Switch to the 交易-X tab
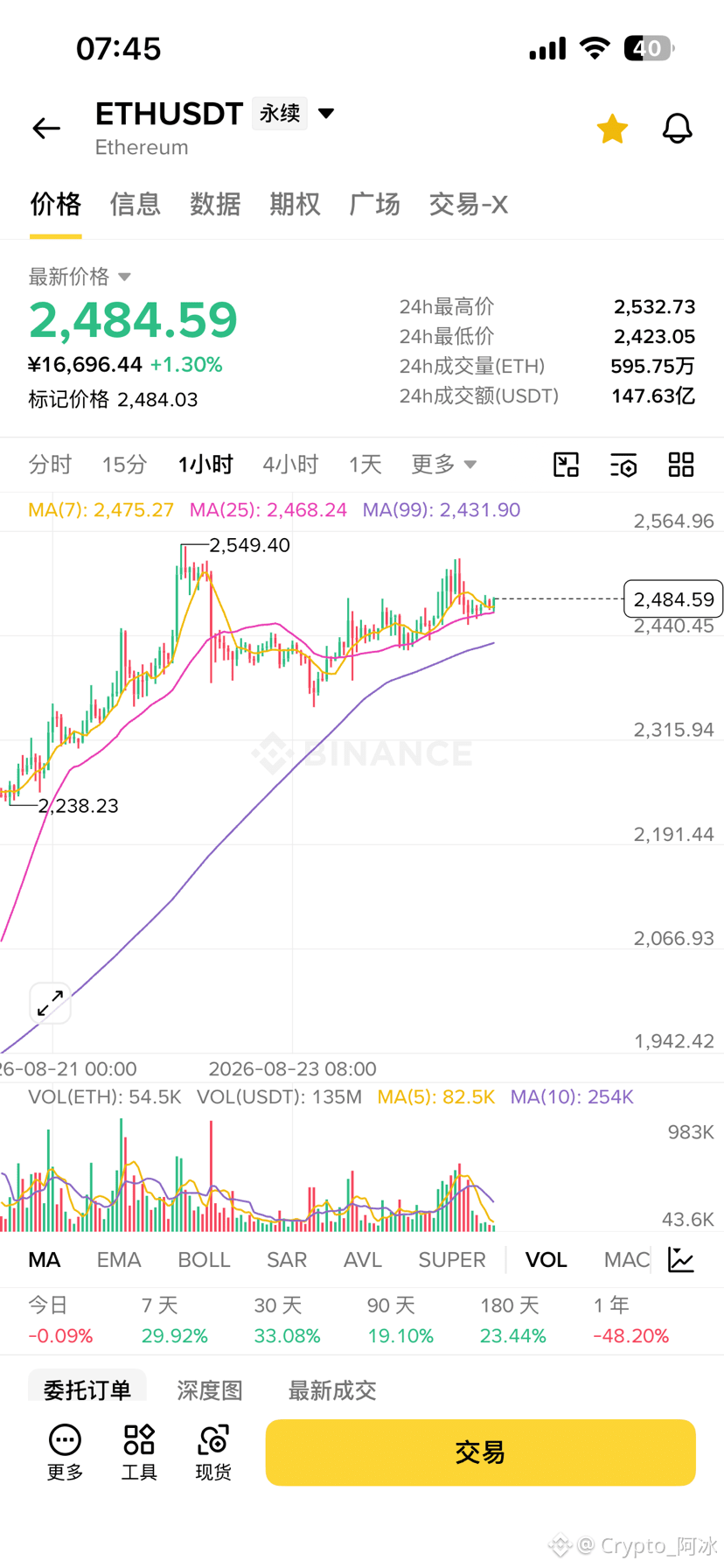 468,204
